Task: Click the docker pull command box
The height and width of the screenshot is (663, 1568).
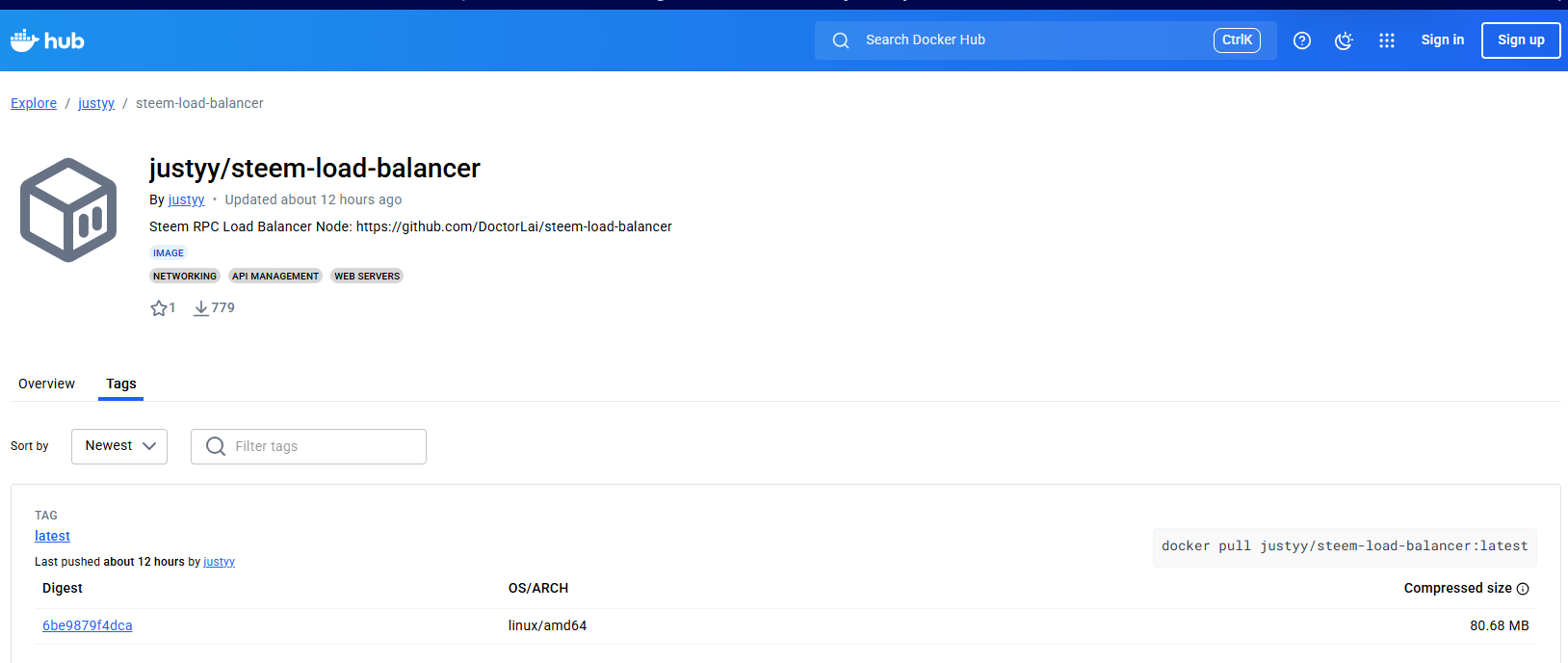Action: (x=1345, y=546)
